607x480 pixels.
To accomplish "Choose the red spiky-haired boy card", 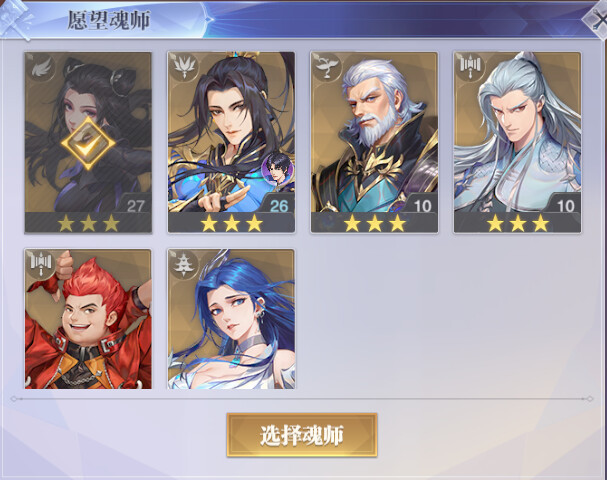I will pos(88,319).
